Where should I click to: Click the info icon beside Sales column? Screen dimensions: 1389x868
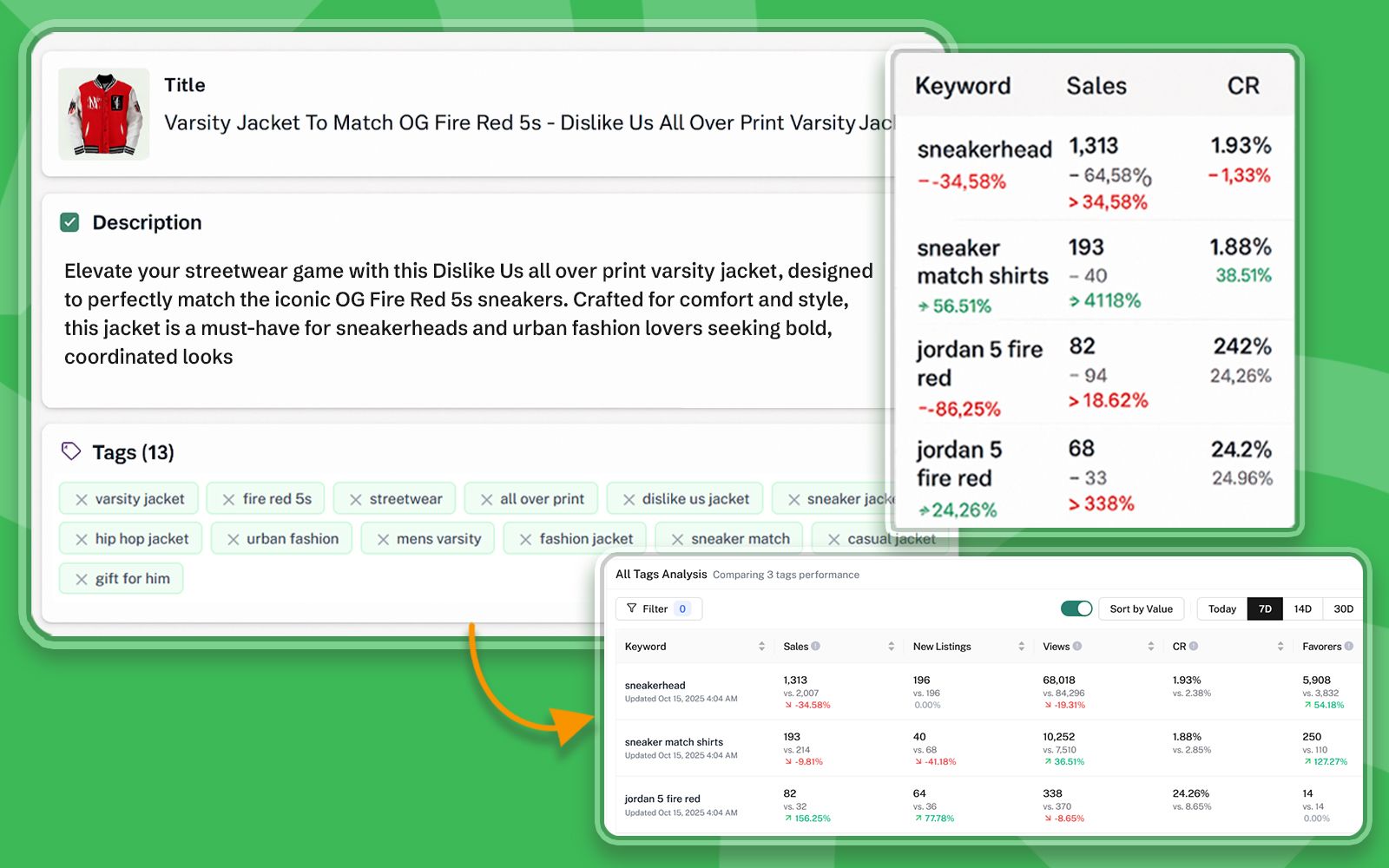click(815, 646)
